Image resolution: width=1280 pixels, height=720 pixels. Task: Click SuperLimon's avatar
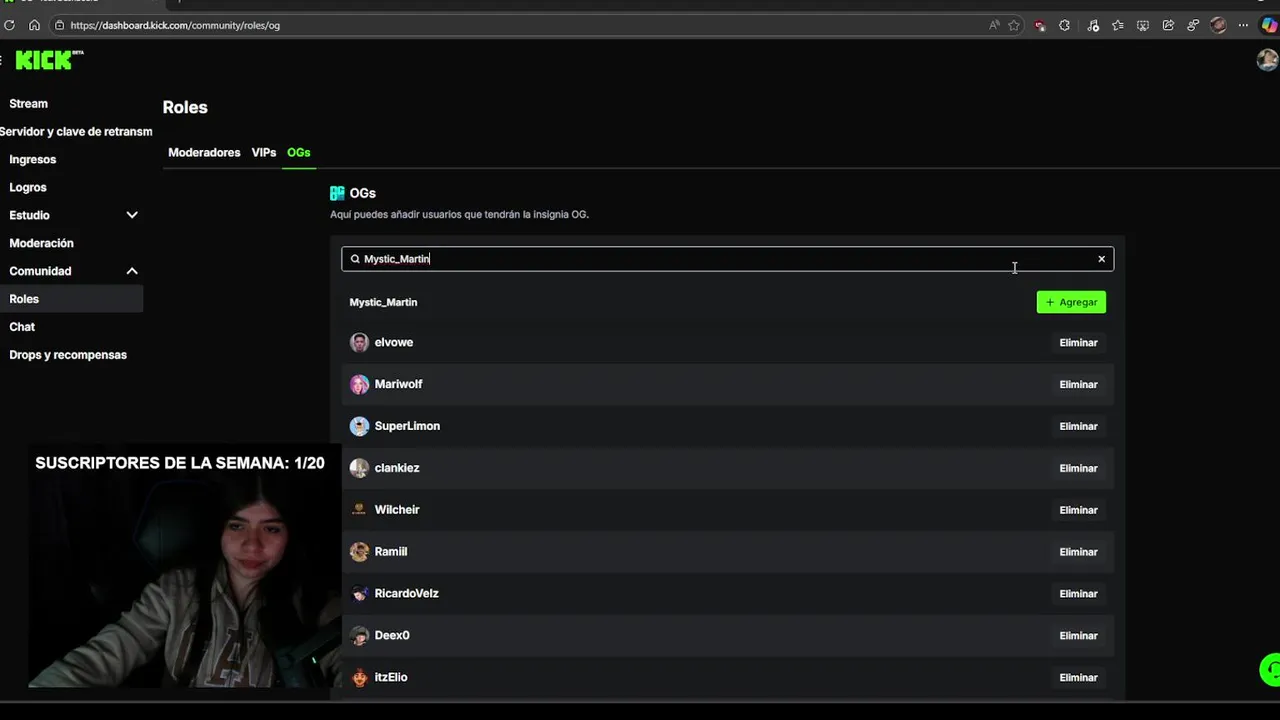point(359,426)
